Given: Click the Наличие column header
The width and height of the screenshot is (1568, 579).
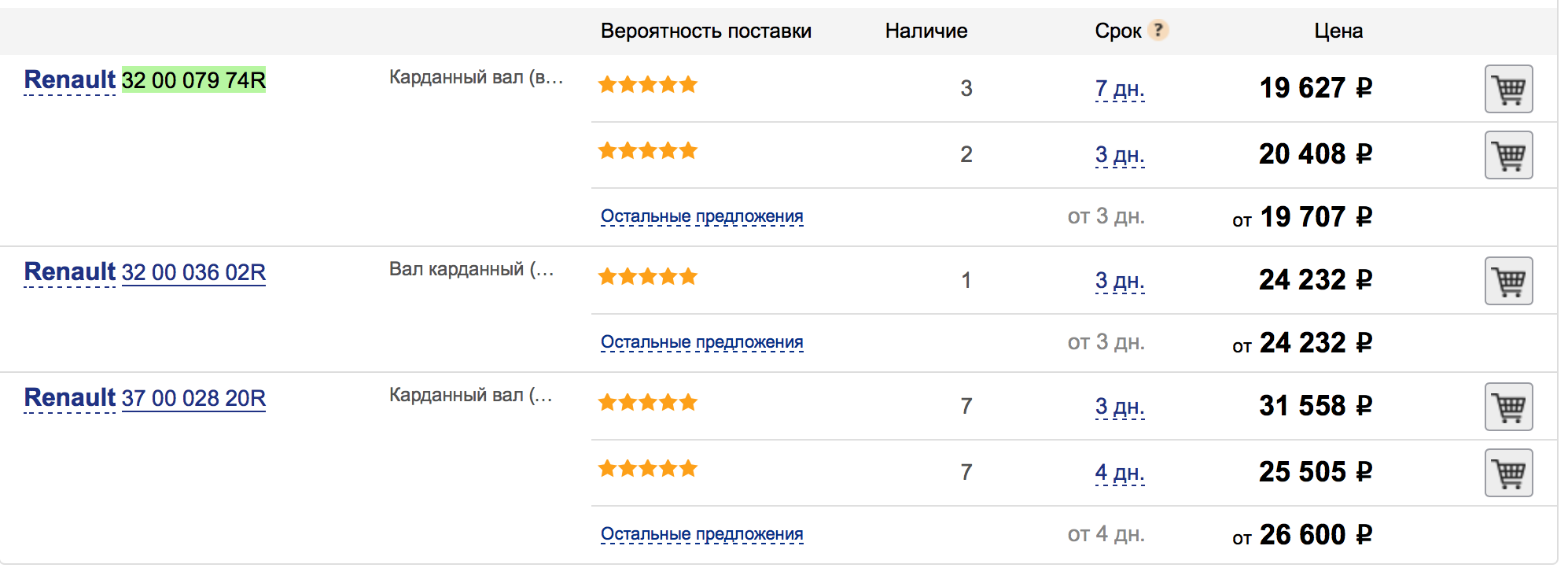Looking at the screenshot, I should [926, 31].
